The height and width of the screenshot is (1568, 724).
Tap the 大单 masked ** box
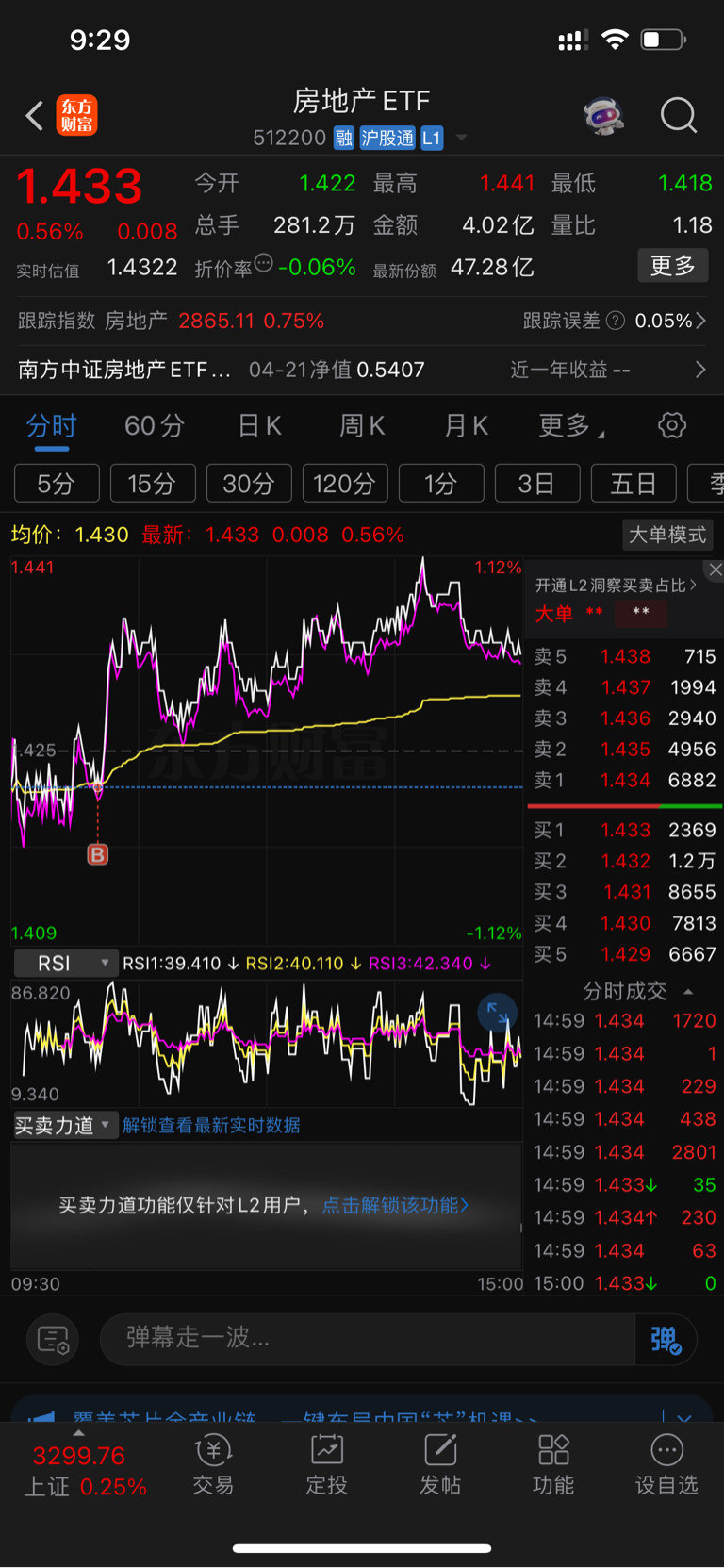641,613
